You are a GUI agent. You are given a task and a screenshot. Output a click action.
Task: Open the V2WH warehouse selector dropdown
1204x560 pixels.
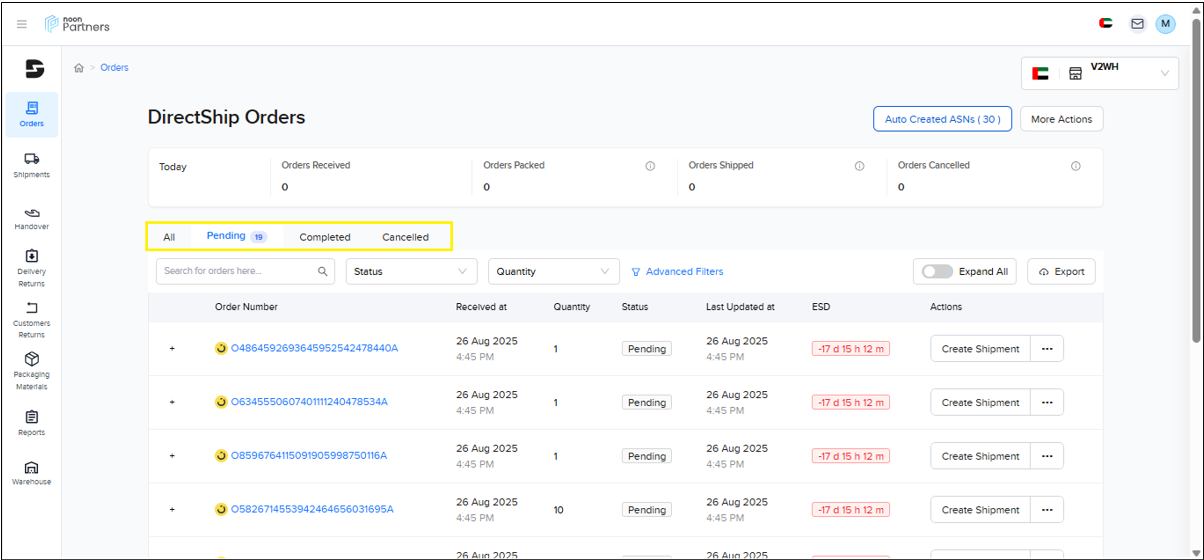click(1100, 73)
